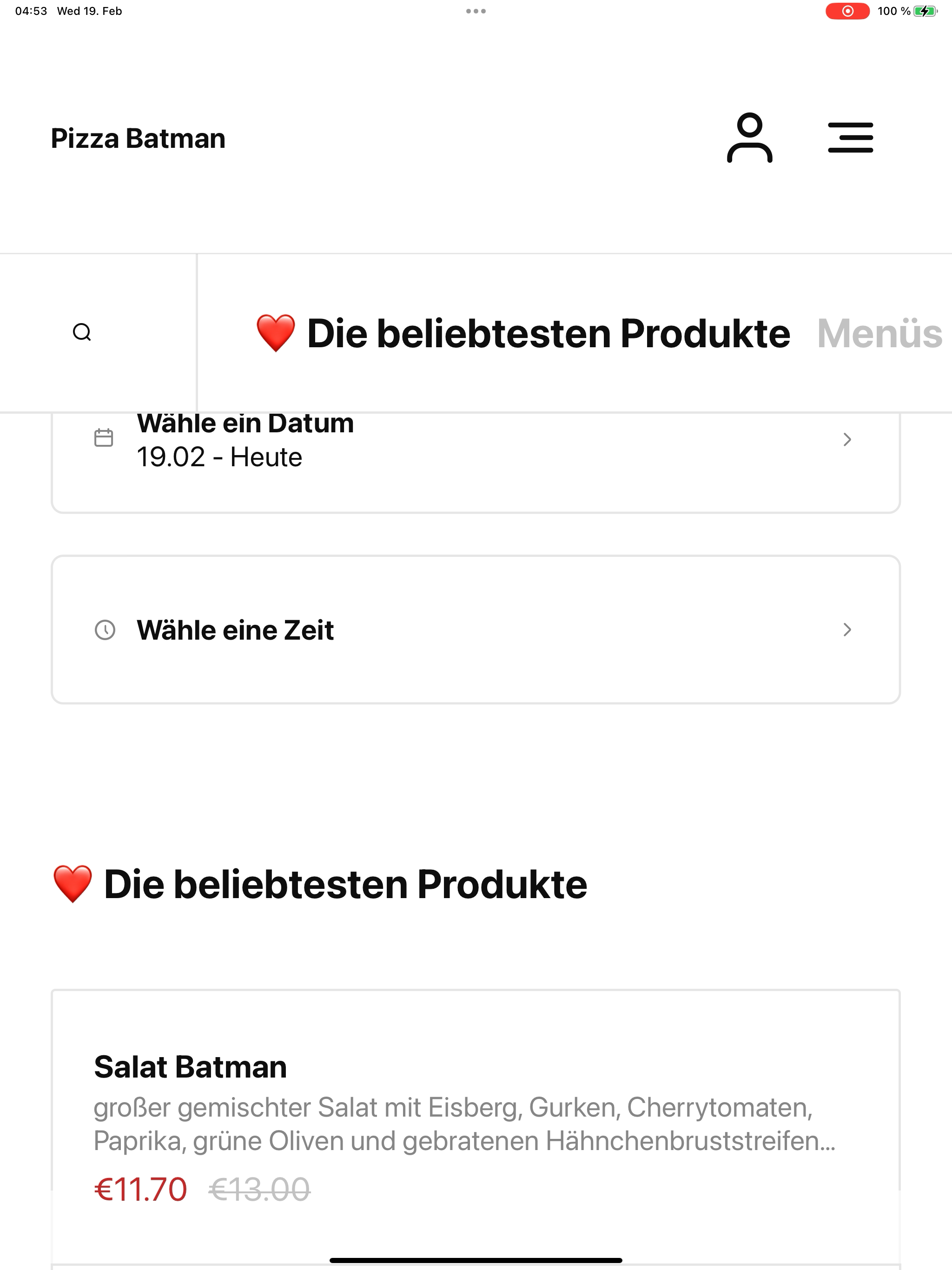Image resolution: width=952 pixels, height=1270 pixels.
Task: Tap the Die beliebtesten Produkte section heading
Action: click(320, 884)
